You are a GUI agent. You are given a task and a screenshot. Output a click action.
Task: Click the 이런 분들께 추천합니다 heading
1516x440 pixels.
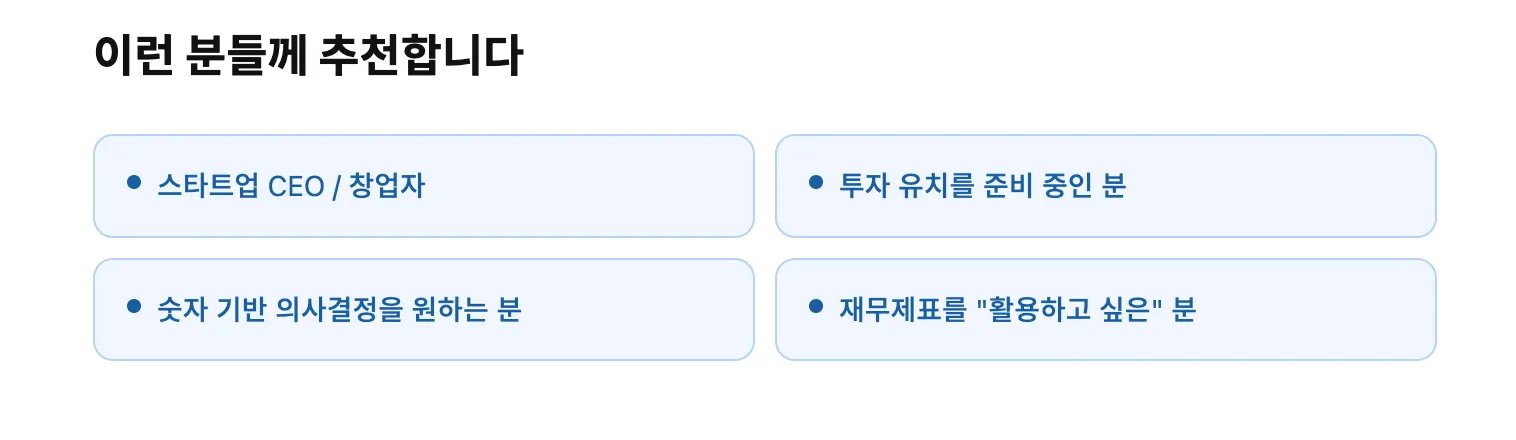pos(308,56)
